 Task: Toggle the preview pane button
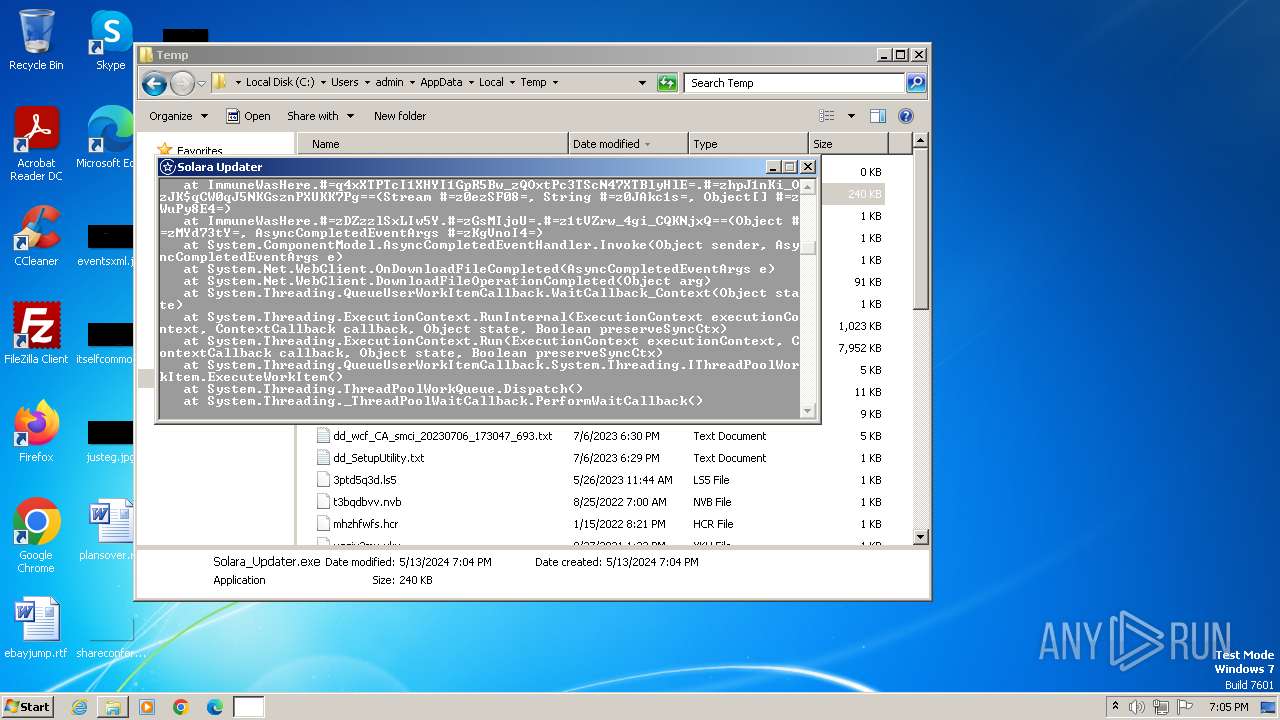877,116
